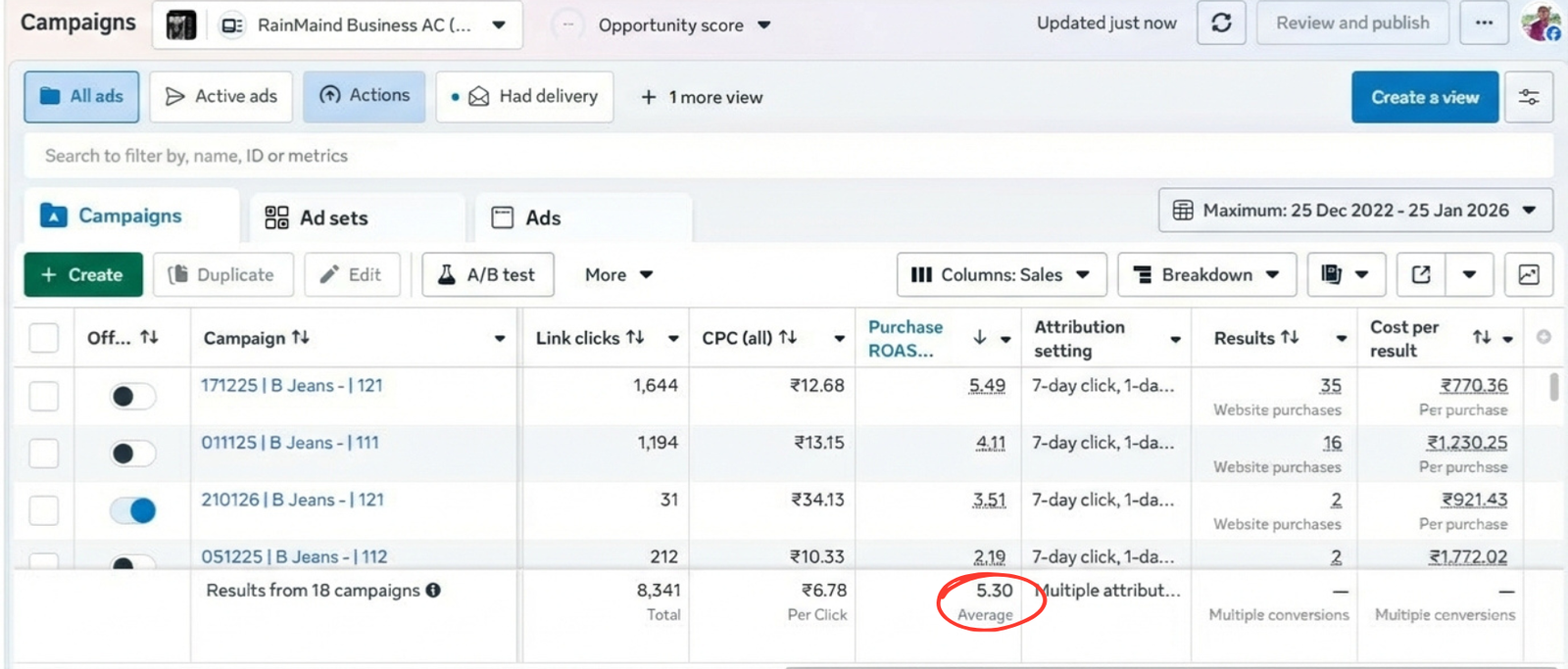Sort Cost per result column arrows

tap(1482, 337)
